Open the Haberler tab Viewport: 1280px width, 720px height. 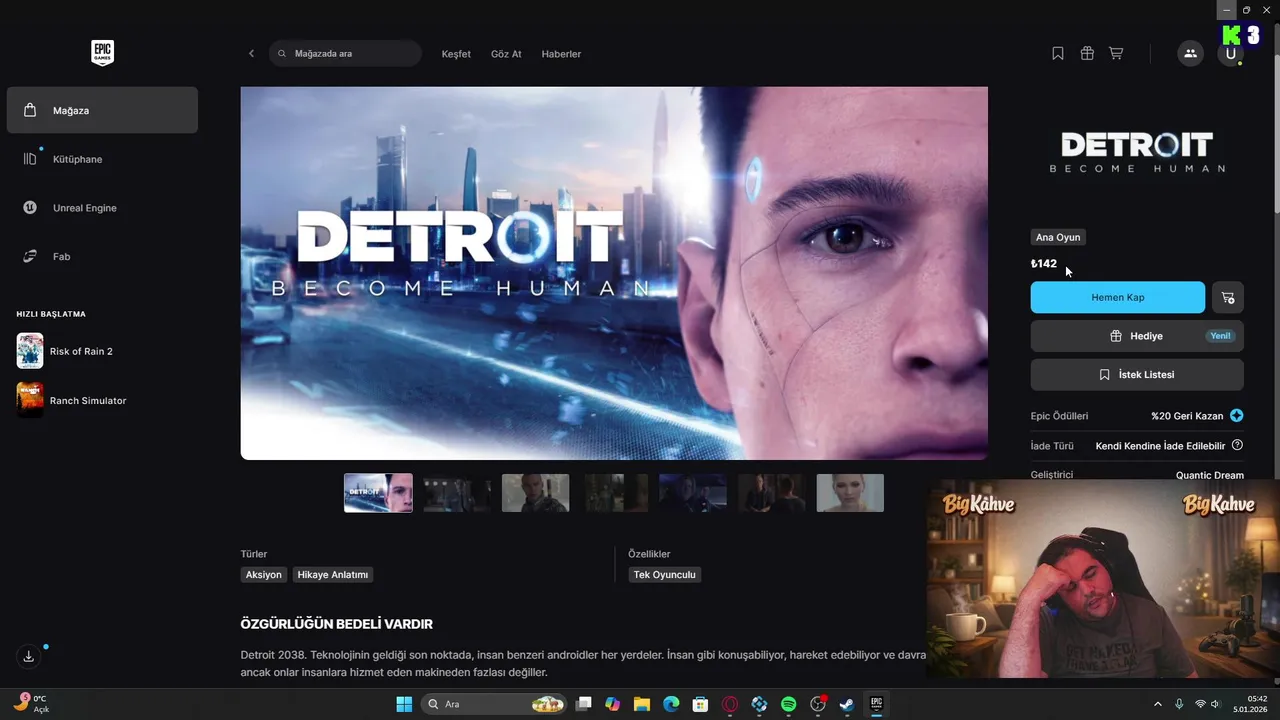pyautogui.click(x=561, y=54)
